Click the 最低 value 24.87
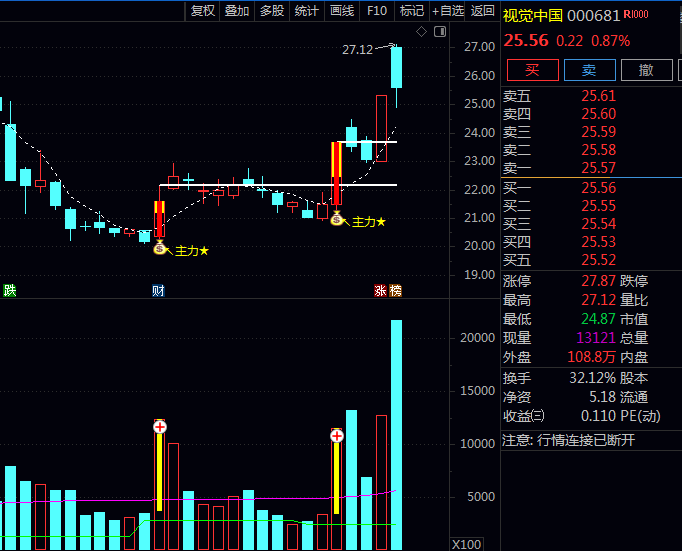Screen dimensions: 682x551 (x=598, y=319)
